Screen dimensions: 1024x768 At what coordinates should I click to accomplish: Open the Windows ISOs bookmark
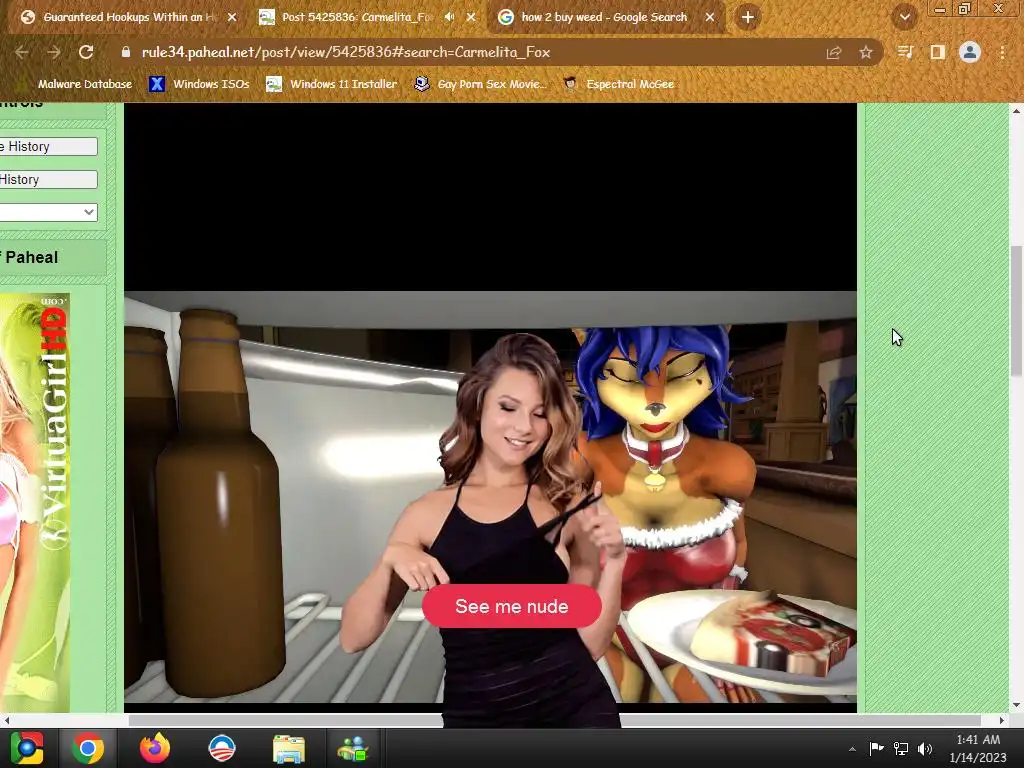pos(199,84)
